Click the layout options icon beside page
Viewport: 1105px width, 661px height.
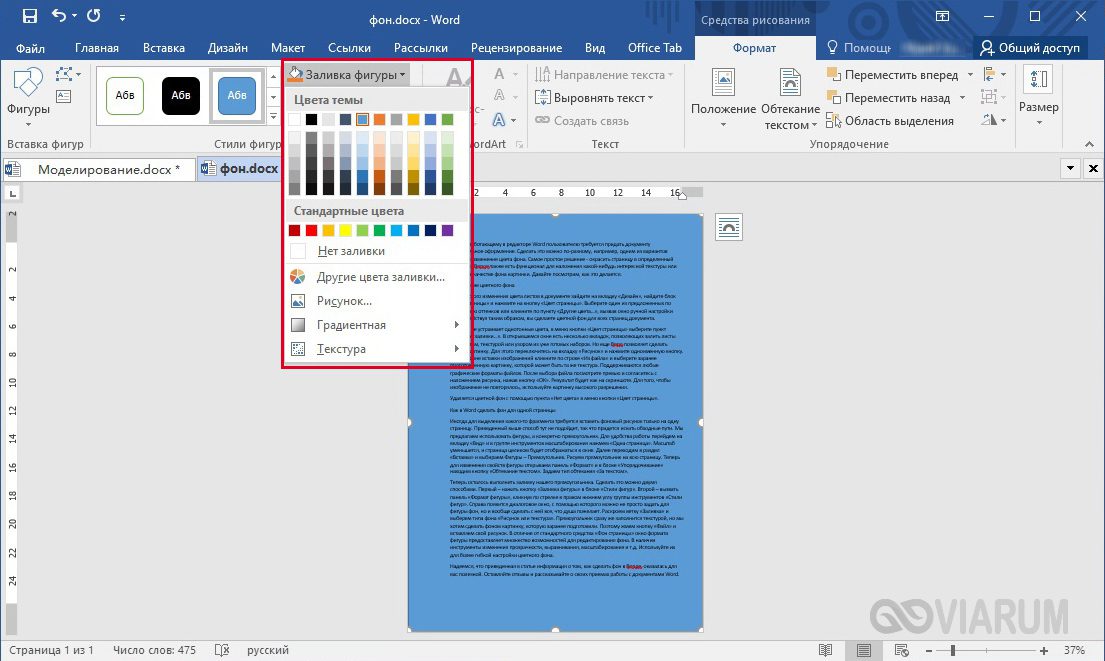click(728, 227)
